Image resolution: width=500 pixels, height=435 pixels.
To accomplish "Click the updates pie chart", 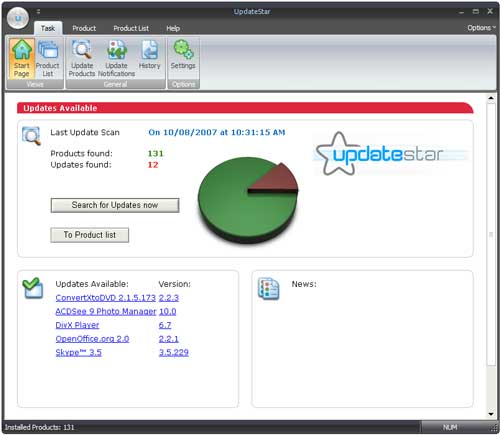I will pyautogui.click(x=248, y=201).
